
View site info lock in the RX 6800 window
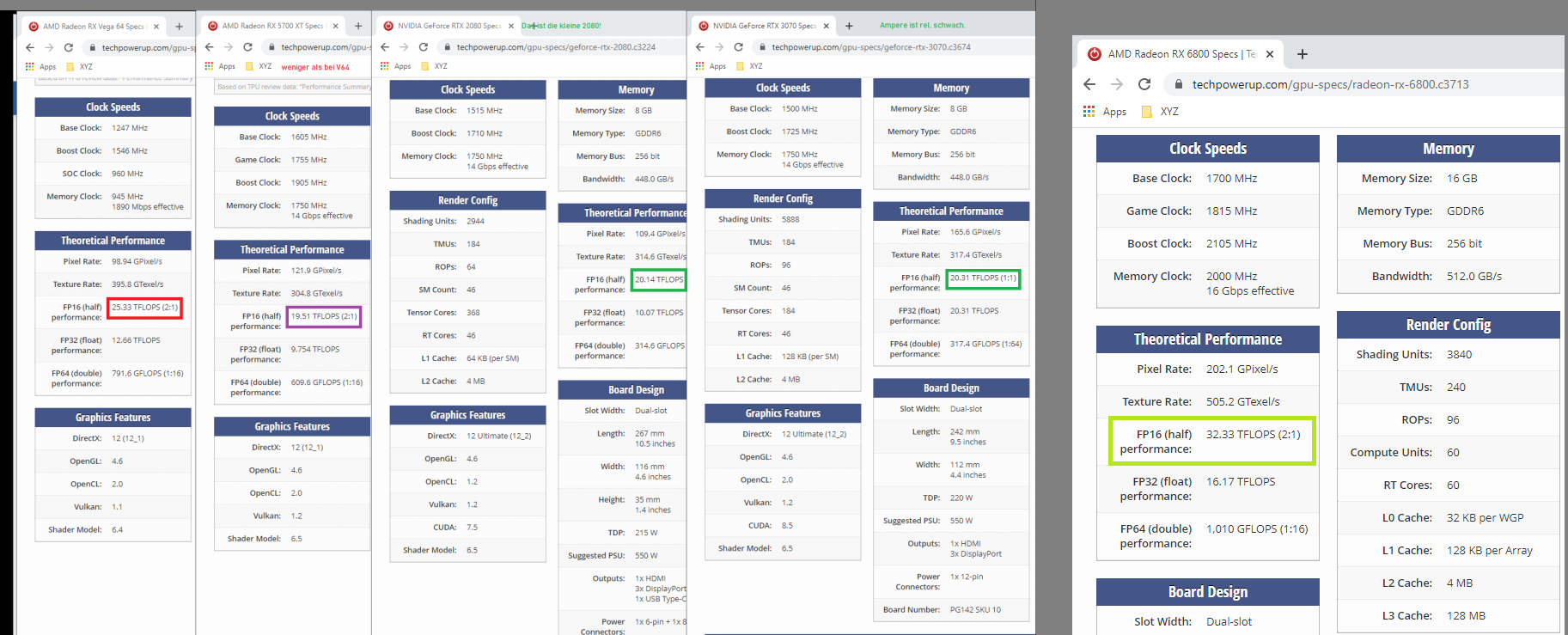(1179, 84)
